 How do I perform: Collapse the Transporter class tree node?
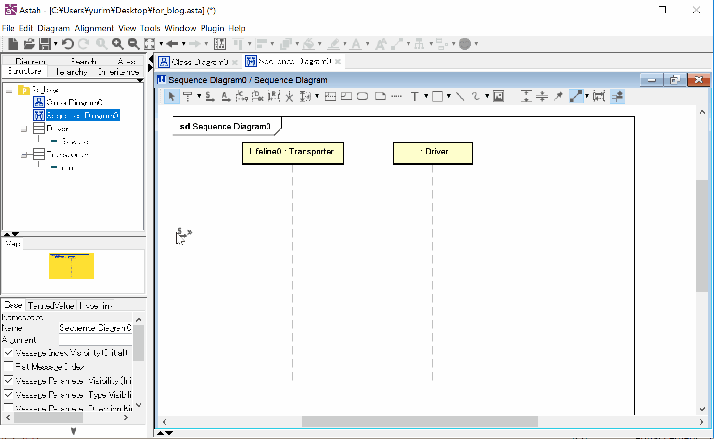(24, 155)
